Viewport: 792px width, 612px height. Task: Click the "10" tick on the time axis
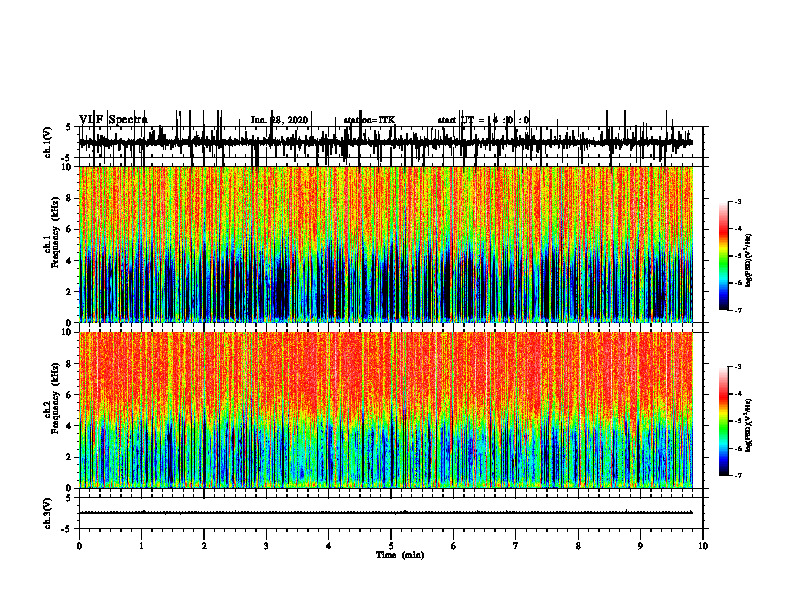(x=703, y=546)
